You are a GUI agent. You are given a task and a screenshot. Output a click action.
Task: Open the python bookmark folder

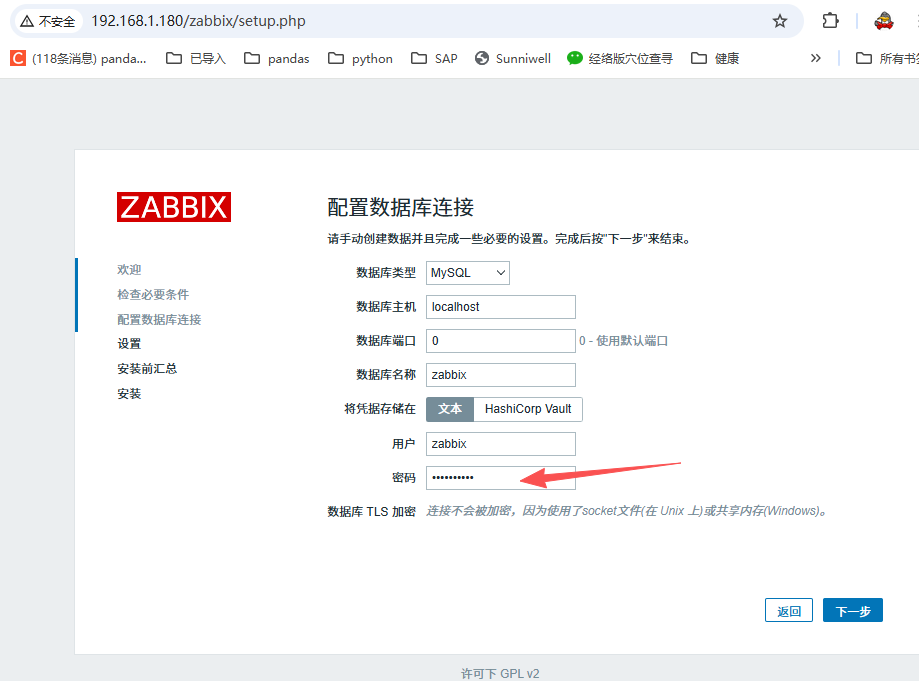(x=360, y=59)
